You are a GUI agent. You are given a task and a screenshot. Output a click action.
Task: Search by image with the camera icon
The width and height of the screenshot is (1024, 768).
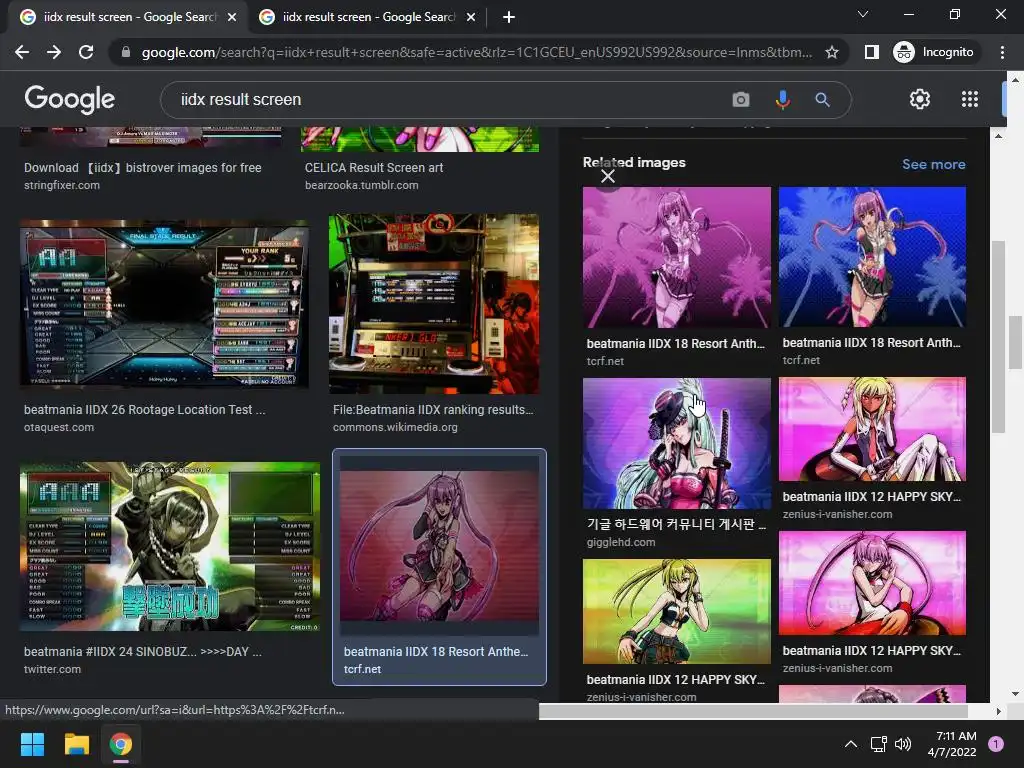click(741, 99)
